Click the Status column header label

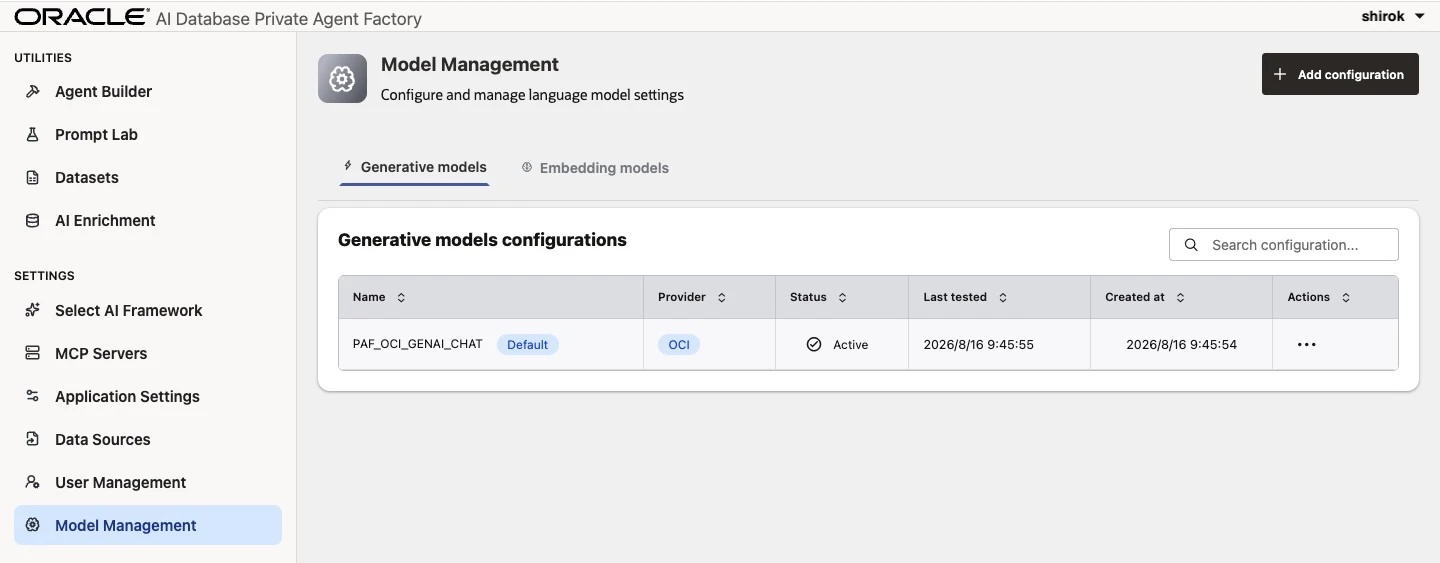[808, 297]
